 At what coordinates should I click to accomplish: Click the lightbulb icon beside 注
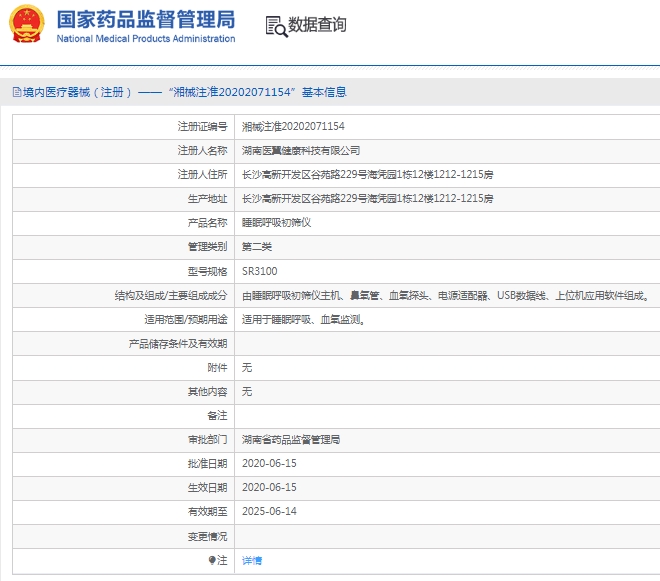[x=212, y=560]
